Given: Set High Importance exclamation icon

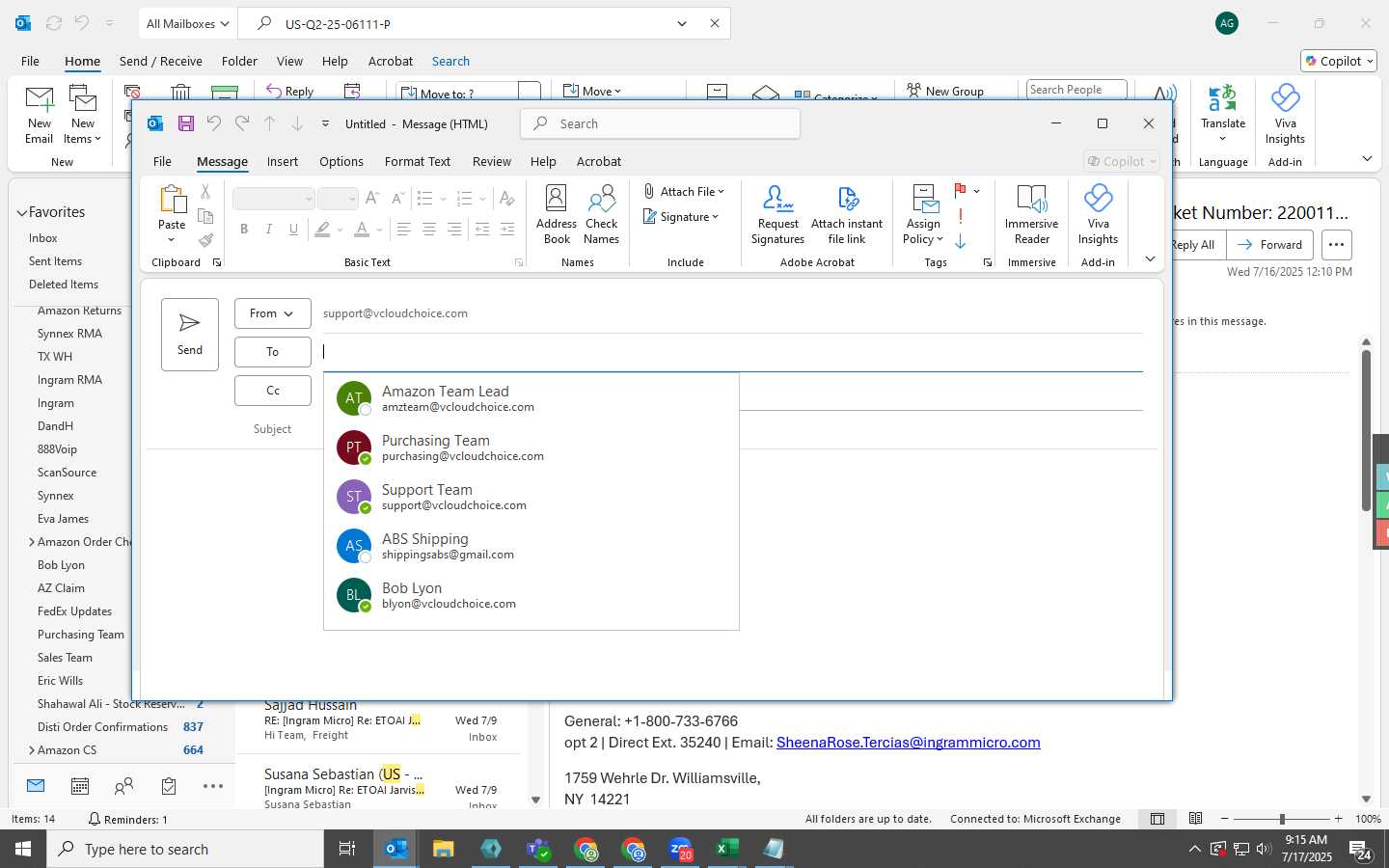Looking at the screenshot, I should [961, 216].
